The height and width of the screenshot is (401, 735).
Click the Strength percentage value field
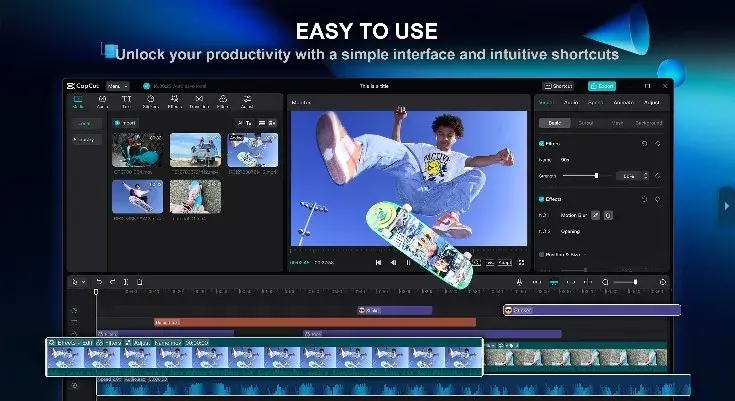(629, 176)
